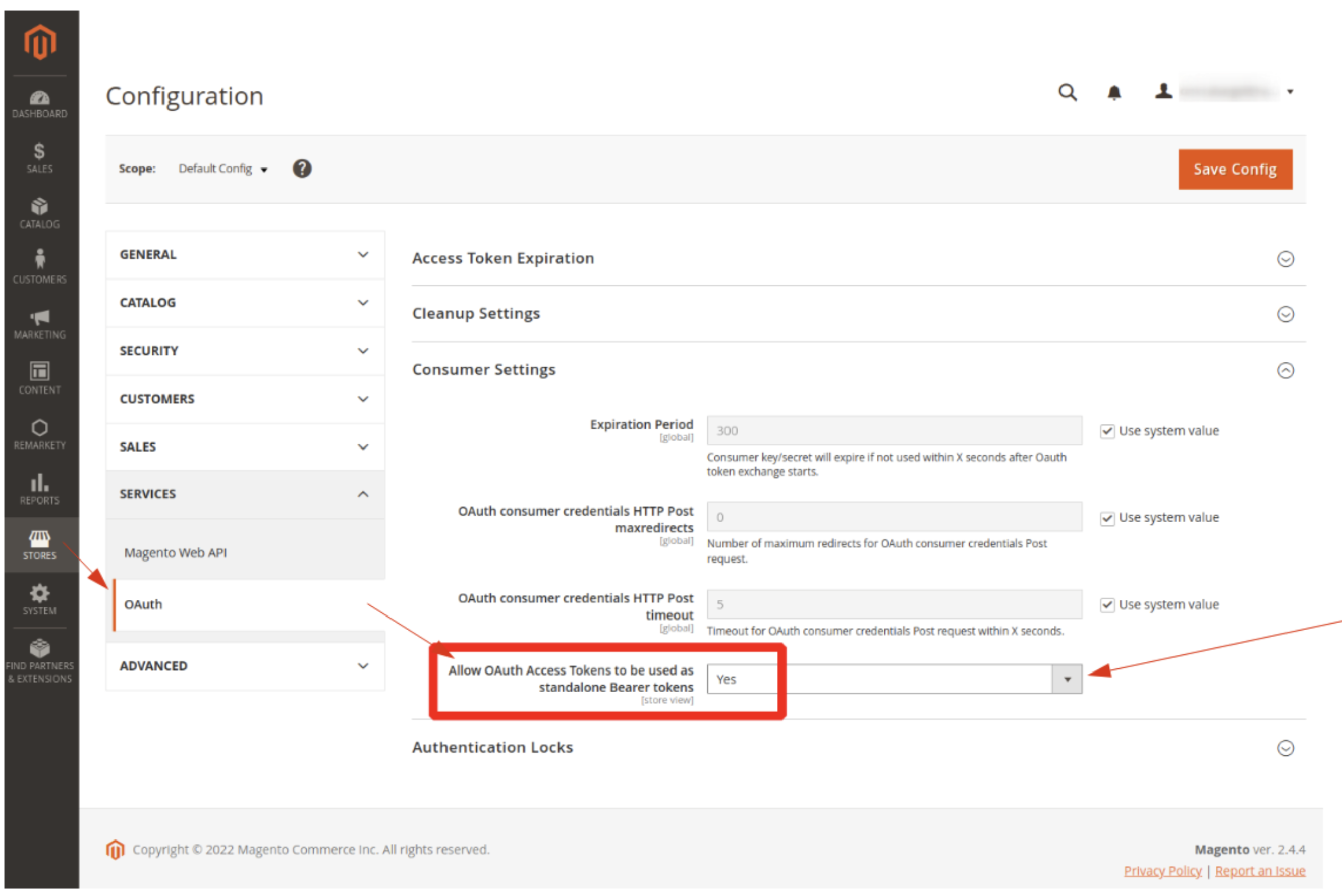Click the copyright 2022 Magento Commerce text

pyautogui.click(x=311, y=849)
